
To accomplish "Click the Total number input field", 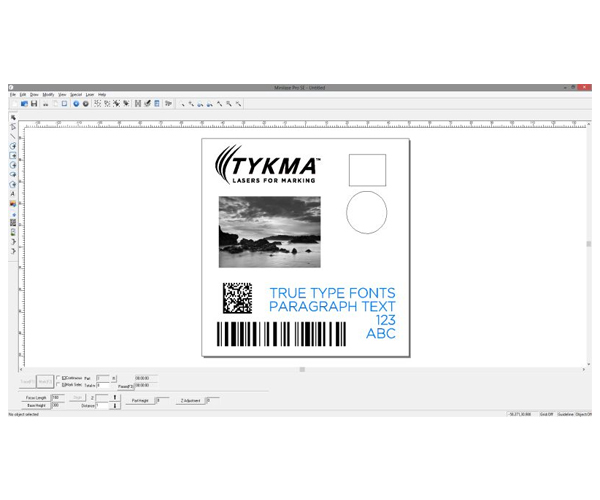I will tap(103, 385).
